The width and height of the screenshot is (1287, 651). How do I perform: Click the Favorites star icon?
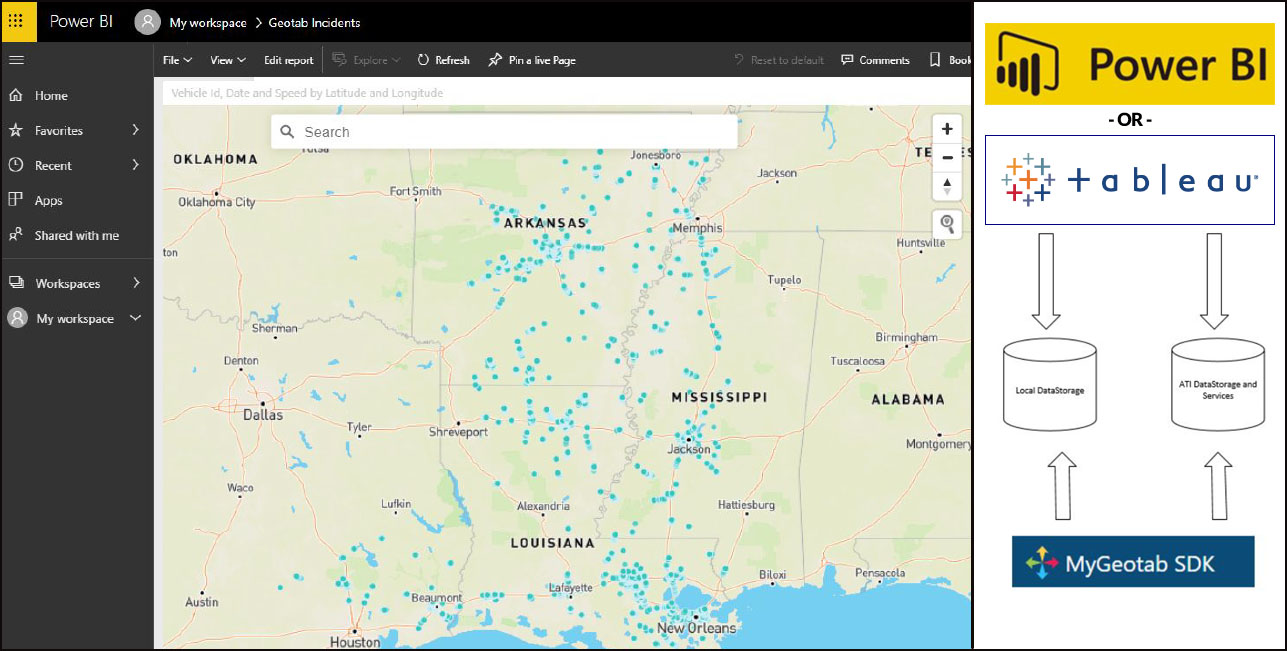[x=16, y=131]
